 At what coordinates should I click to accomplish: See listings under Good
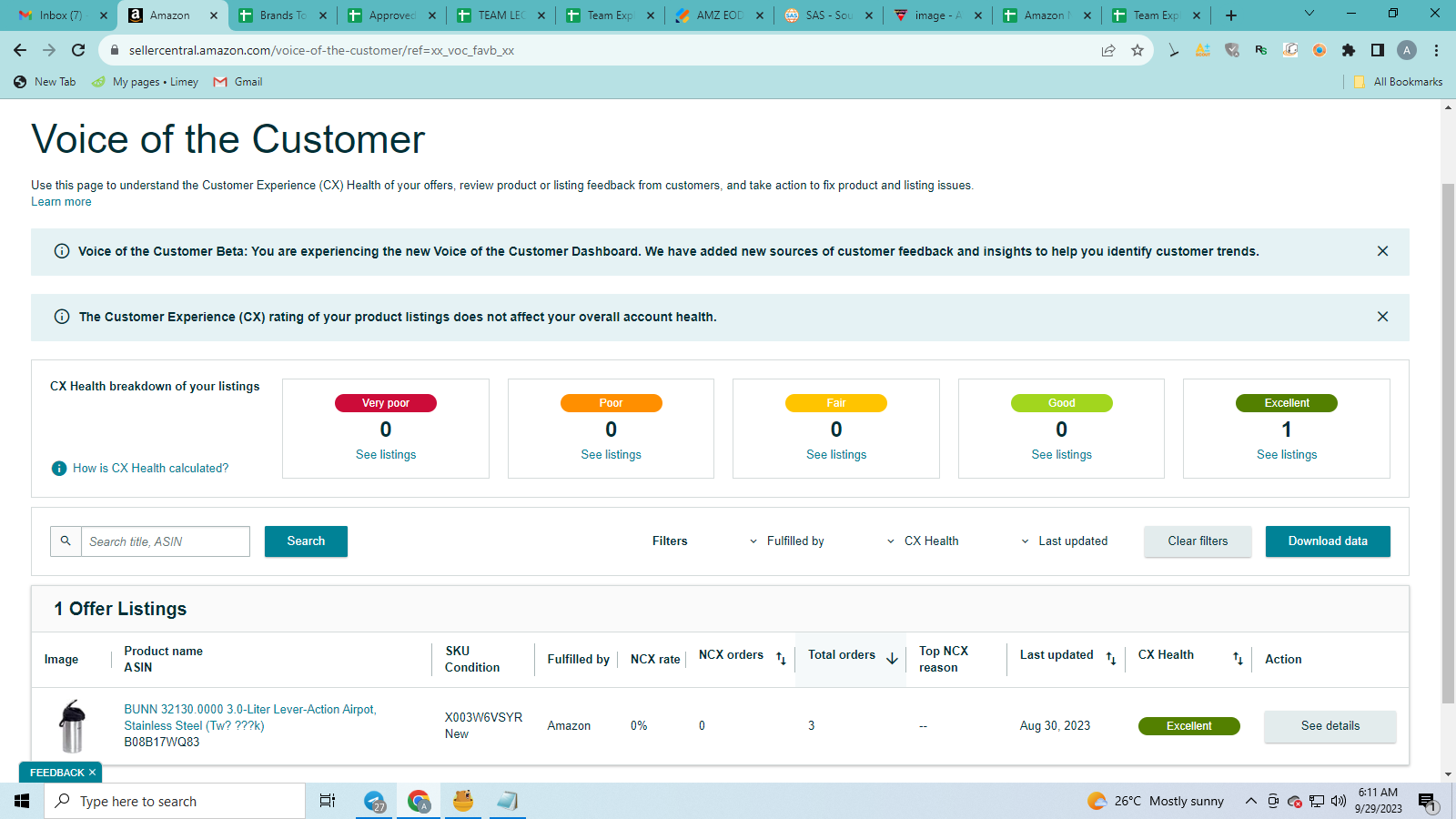tap(1061, 454)
